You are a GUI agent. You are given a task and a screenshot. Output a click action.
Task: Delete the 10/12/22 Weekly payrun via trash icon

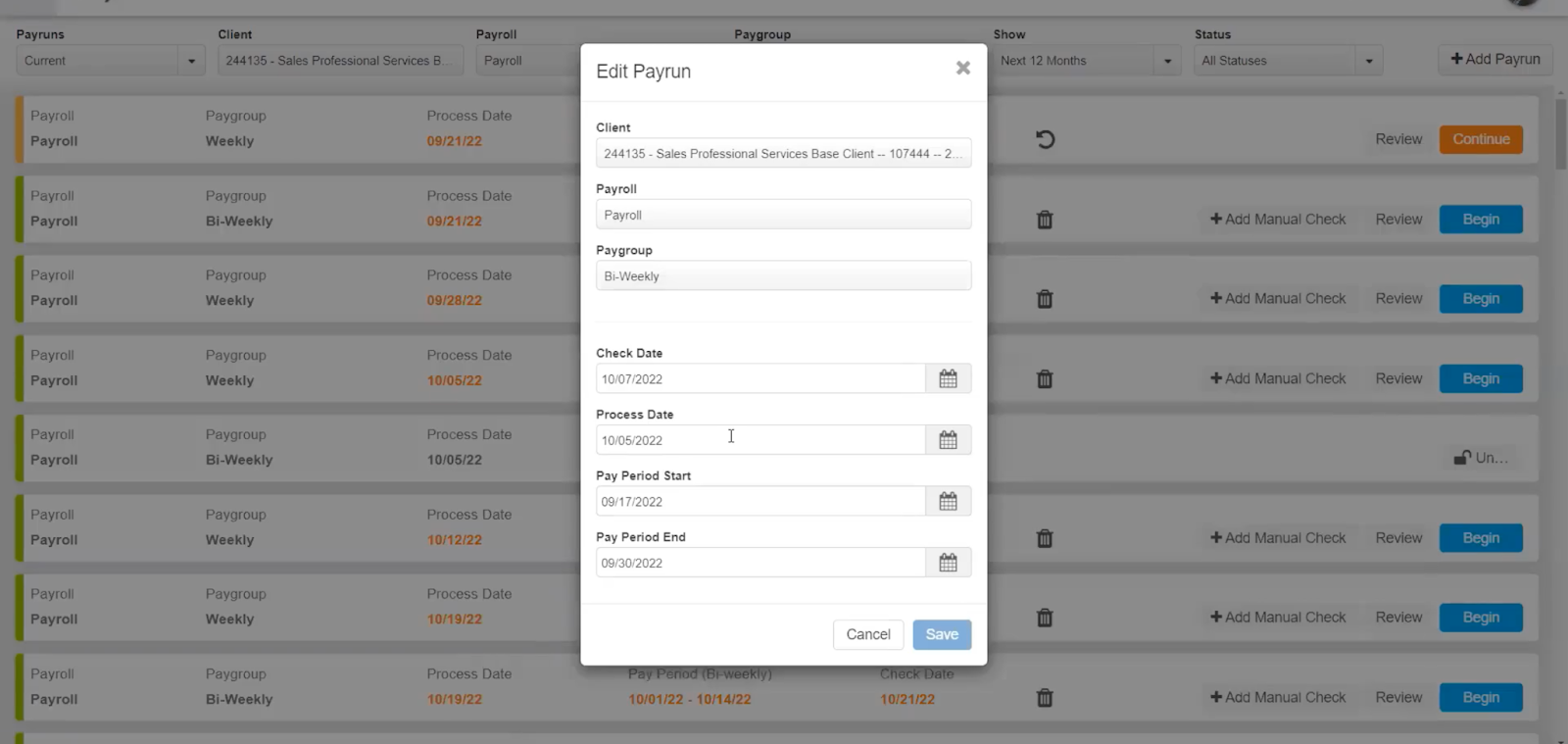click(x=1045, y=538)
